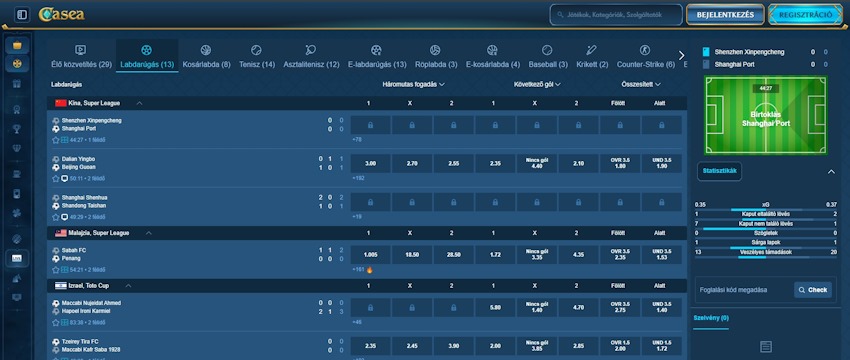Select UND 3.5 1.53 odds for Sabah match
850x360 pixels.
pyautogui.click(x=661, y=254)
